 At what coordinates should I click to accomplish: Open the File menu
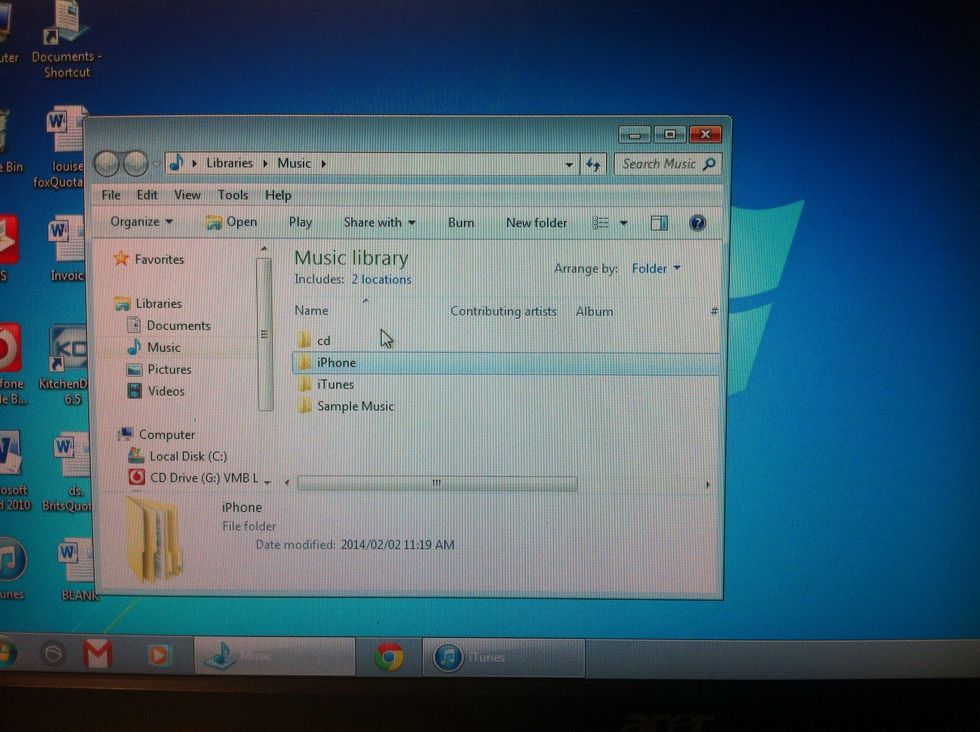point(111,195)
